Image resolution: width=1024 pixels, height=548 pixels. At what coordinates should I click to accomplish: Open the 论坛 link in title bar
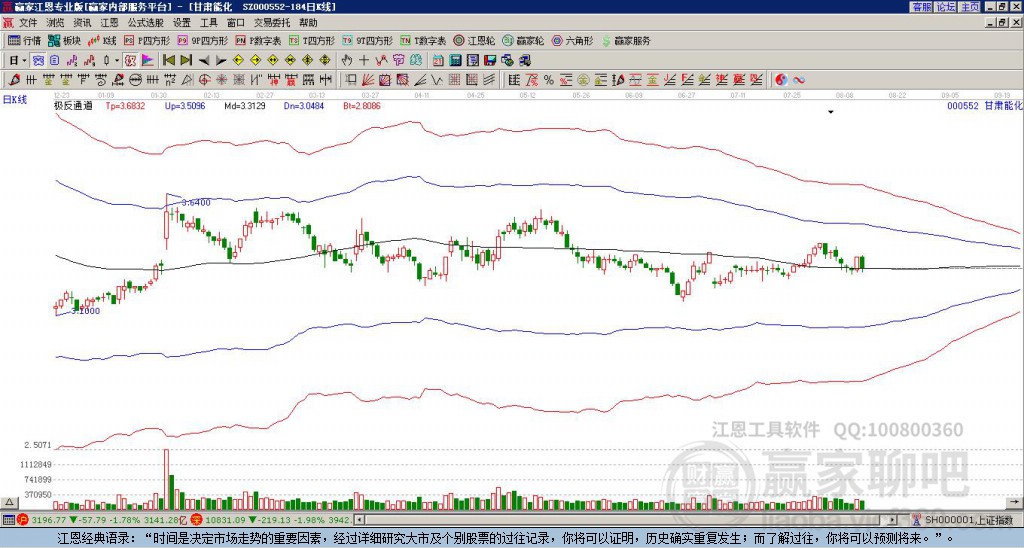[x=945, y=7]
